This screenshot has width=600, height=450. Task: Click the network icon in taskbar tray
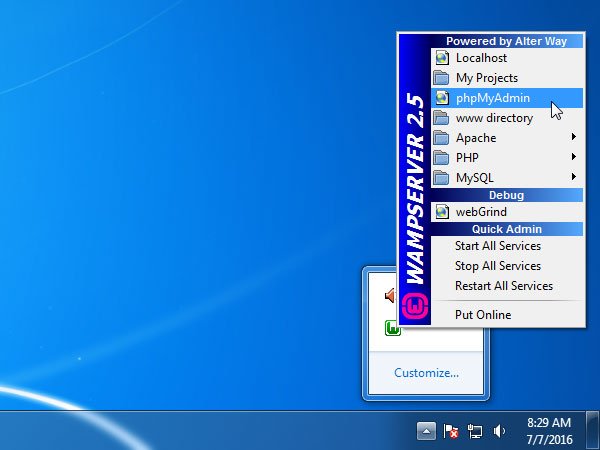(x=475, y=431)
